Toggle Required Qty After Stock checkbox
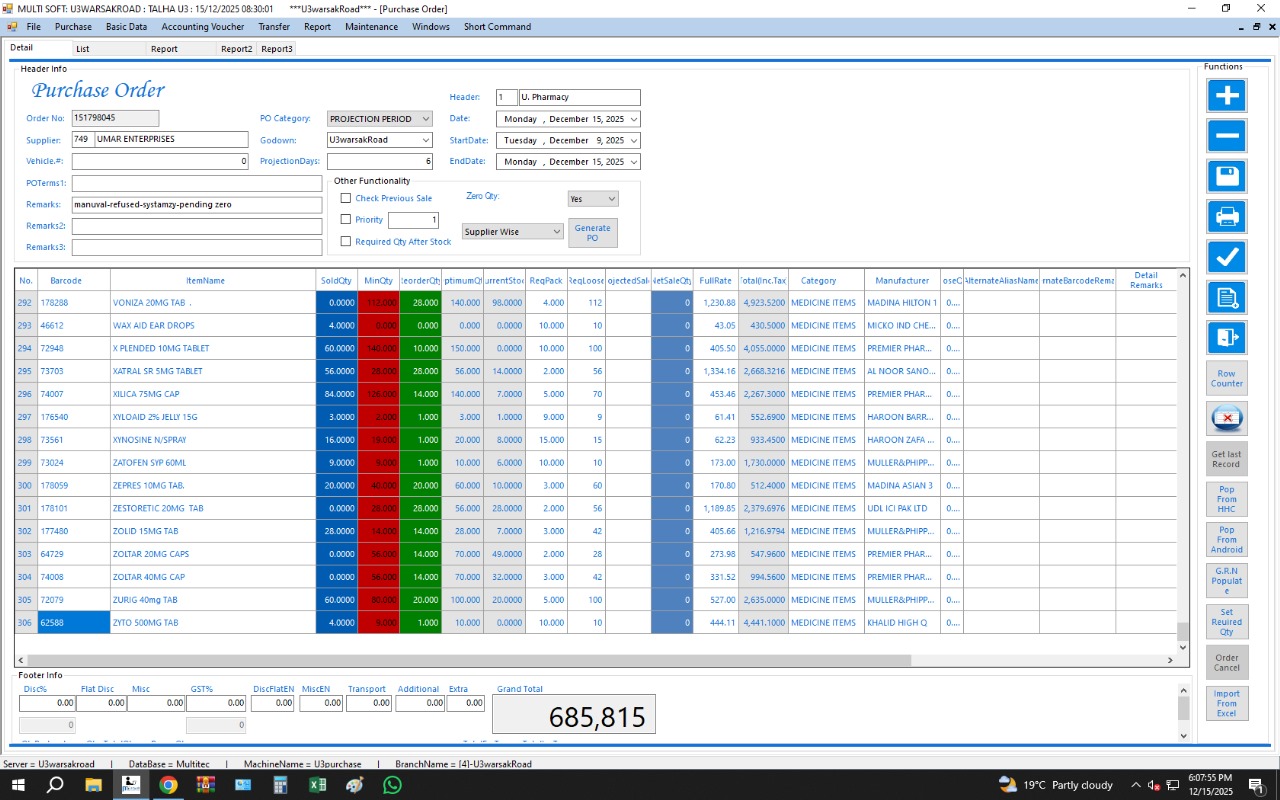The image size is (1280, 800). click(346, 241)
